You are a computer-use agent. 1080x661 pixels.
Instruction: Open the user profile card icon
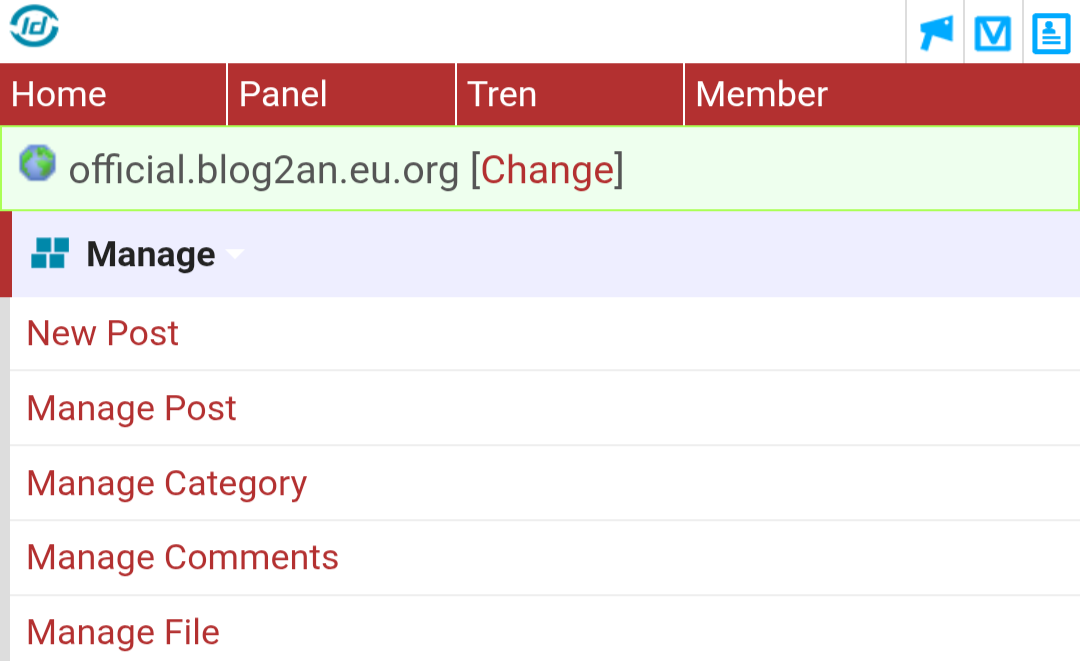coord(1051,34)
